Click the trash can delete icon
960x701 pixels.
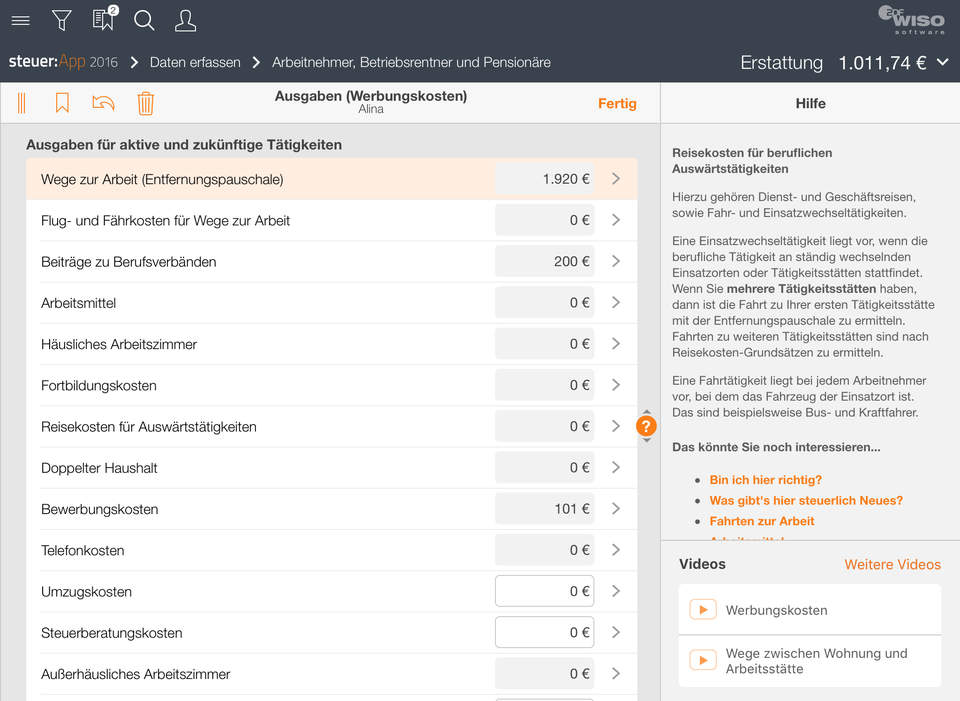point(146,103)
